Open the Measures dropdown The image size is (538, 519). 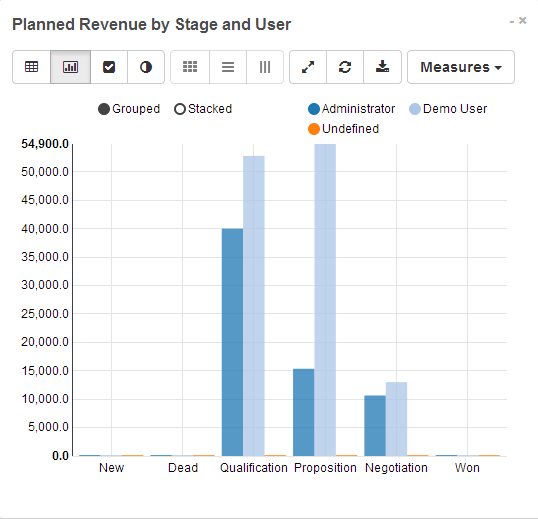(461, 67)
